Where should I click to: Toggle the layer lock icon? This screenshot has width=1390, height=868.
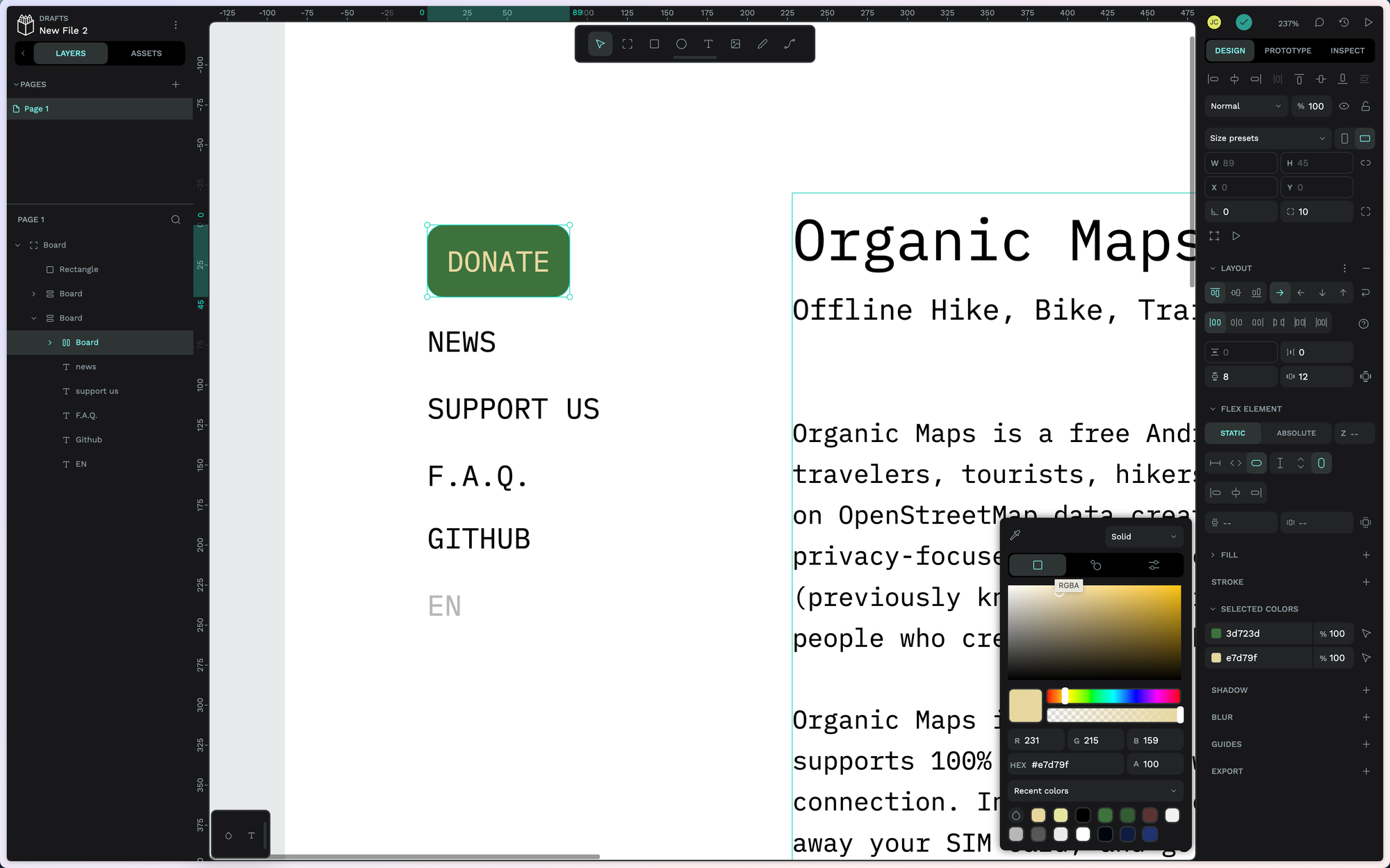coord(1366,106)
